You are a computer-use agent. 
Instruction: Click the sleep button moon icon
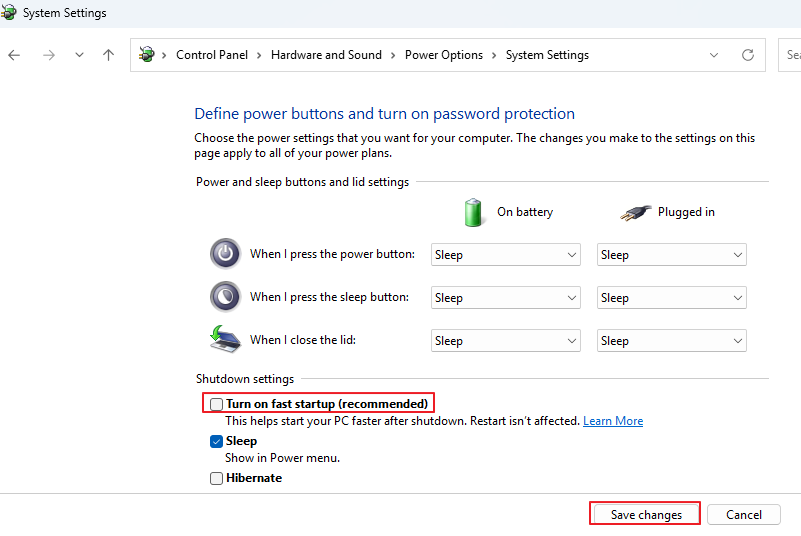click(x=225, y=297)
